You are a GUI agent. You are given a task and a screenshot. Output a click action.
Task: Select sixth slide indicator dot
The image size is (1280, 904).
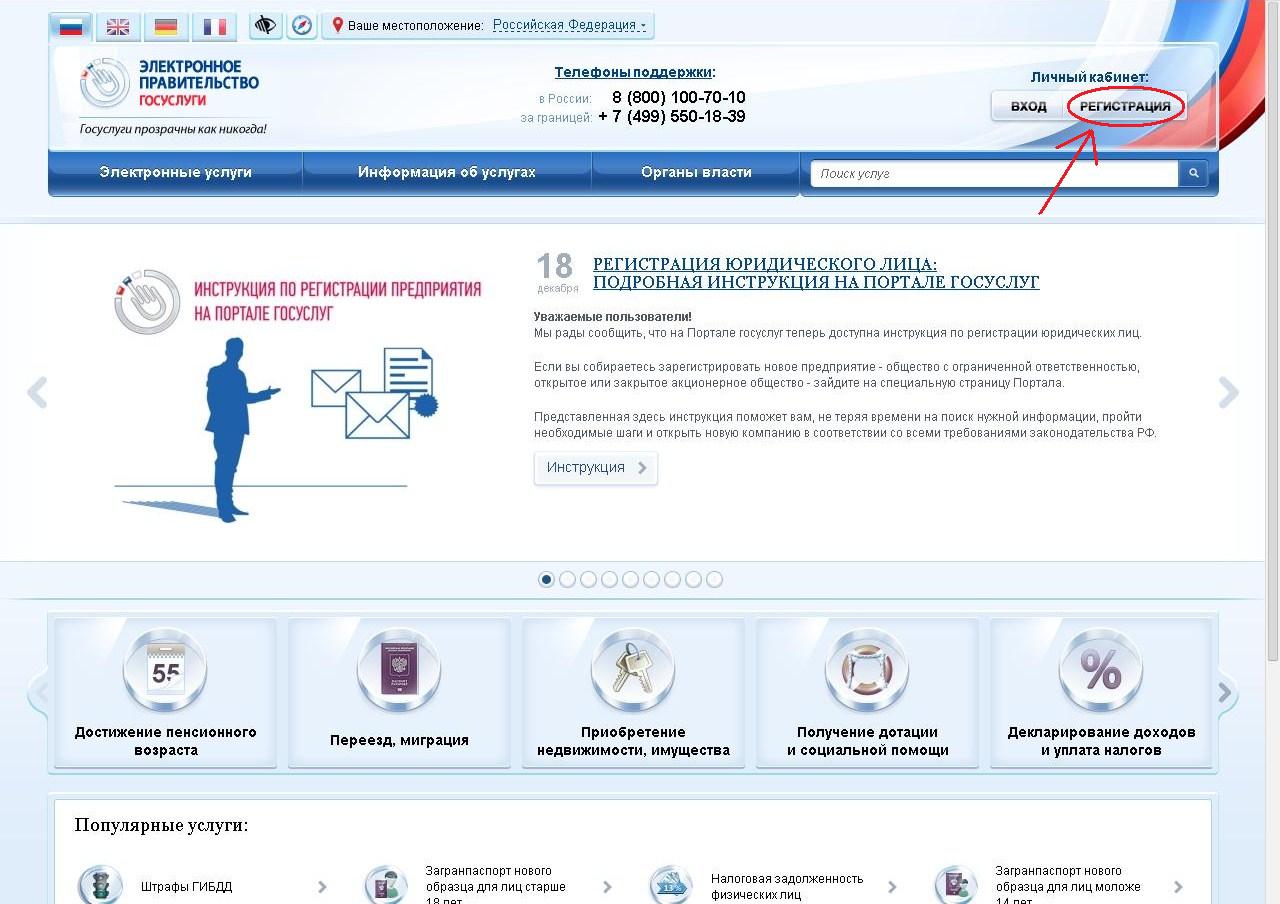coord(651,579)
